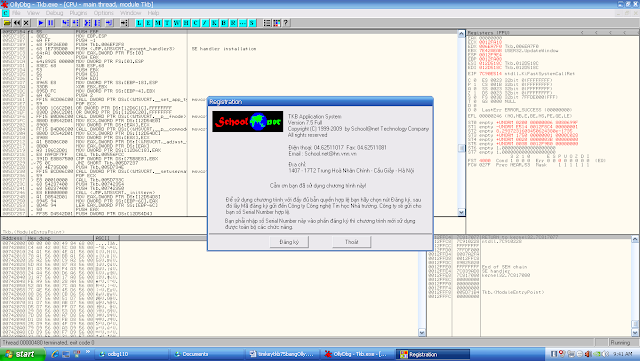
Task: Close the debugged program with X toolbar icon
Action: [x=26, y=23]
